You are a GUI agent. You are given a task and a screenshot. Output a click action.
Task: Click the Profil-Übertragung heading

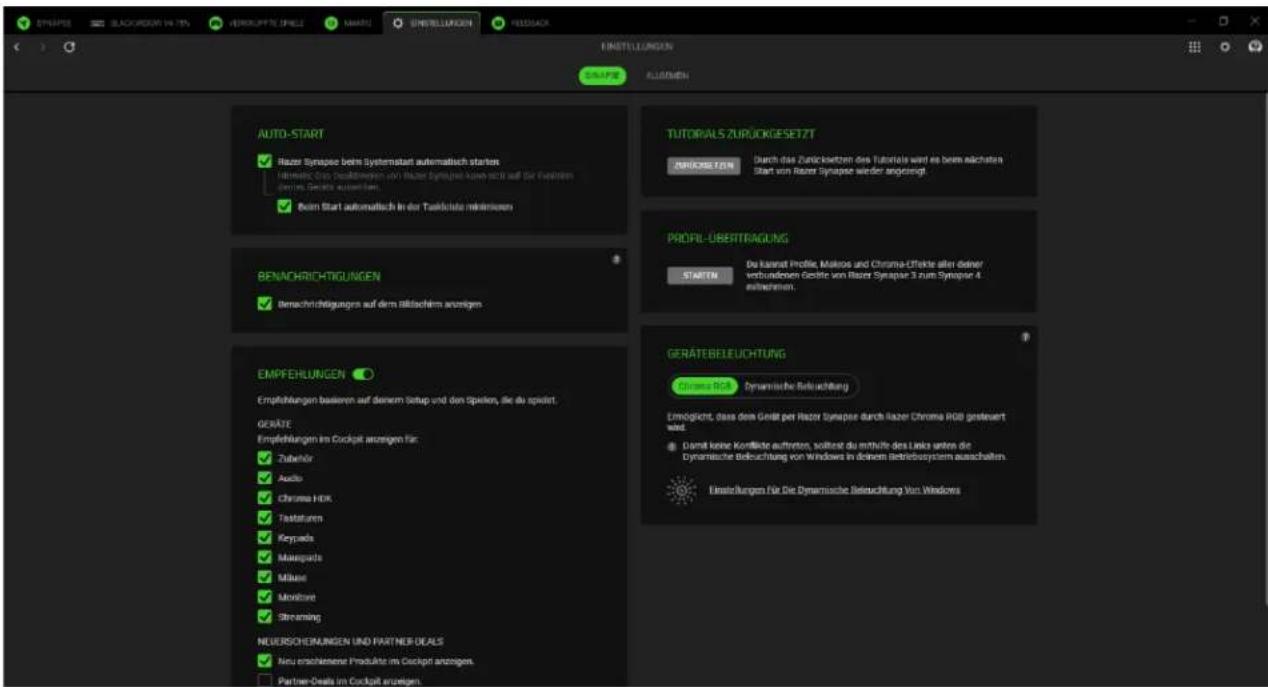pyautogui.click(x=728, y=238)
